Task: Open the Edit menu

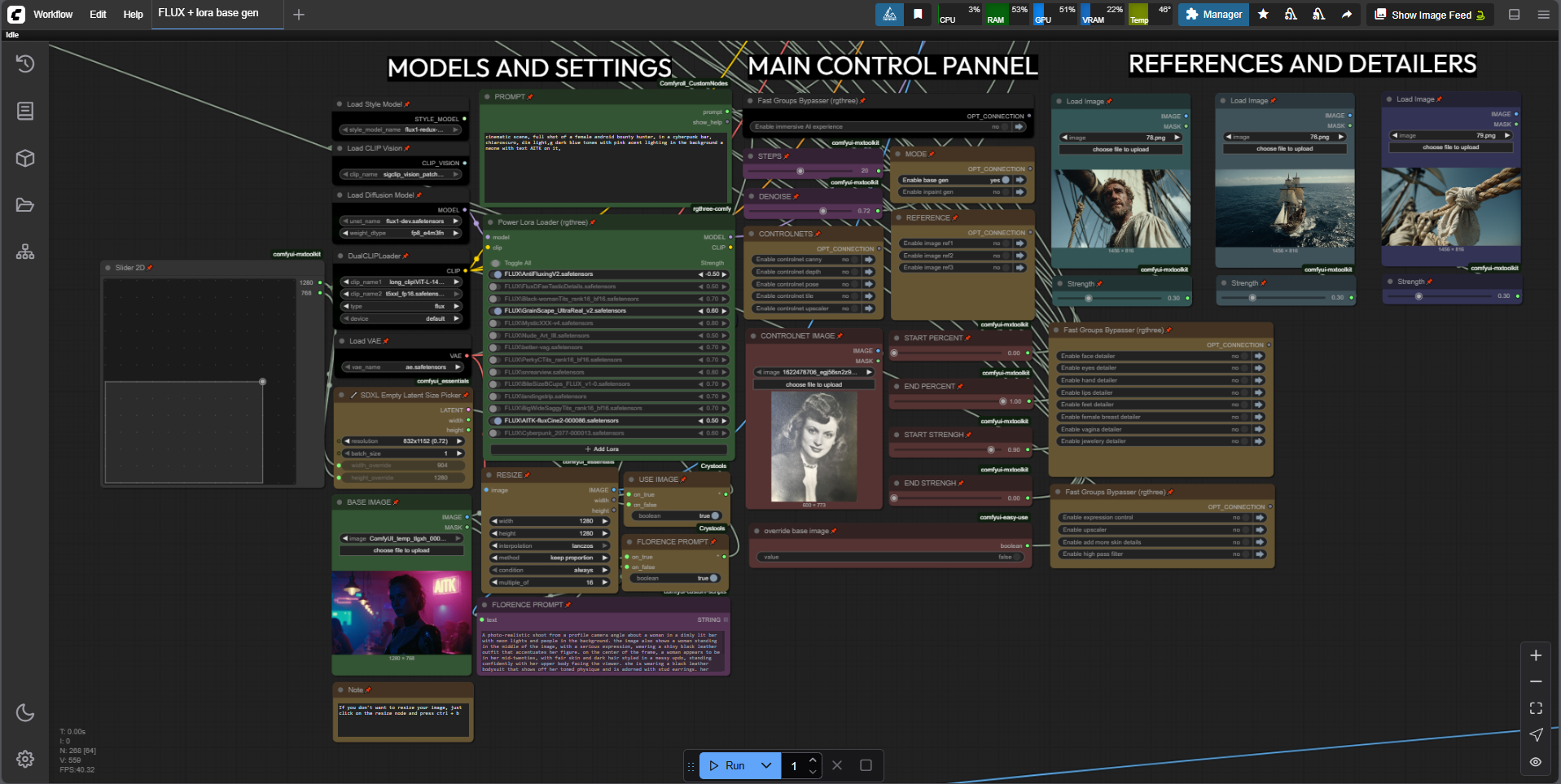Action: click(x=98, y=14)
